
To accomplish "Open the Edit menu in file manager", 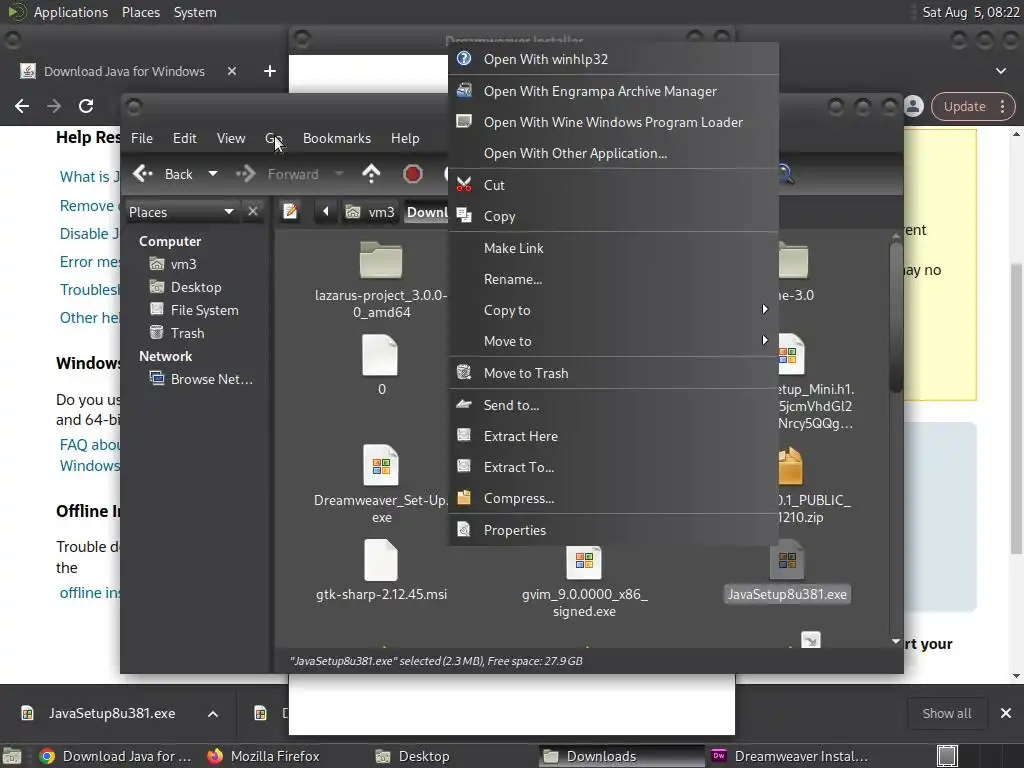I will point(185,138).
